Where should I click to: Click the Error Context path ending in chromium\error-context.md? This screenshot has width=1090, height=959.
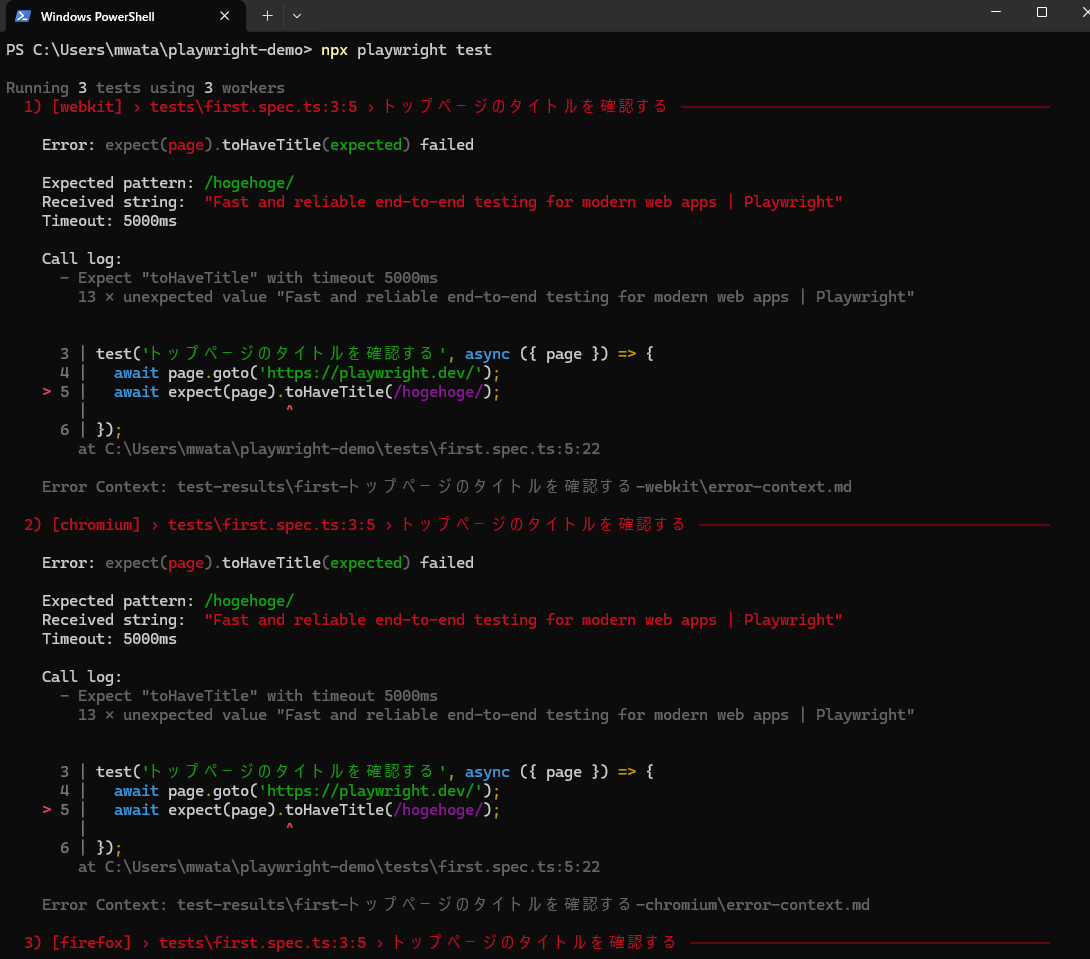coord(455,905)
